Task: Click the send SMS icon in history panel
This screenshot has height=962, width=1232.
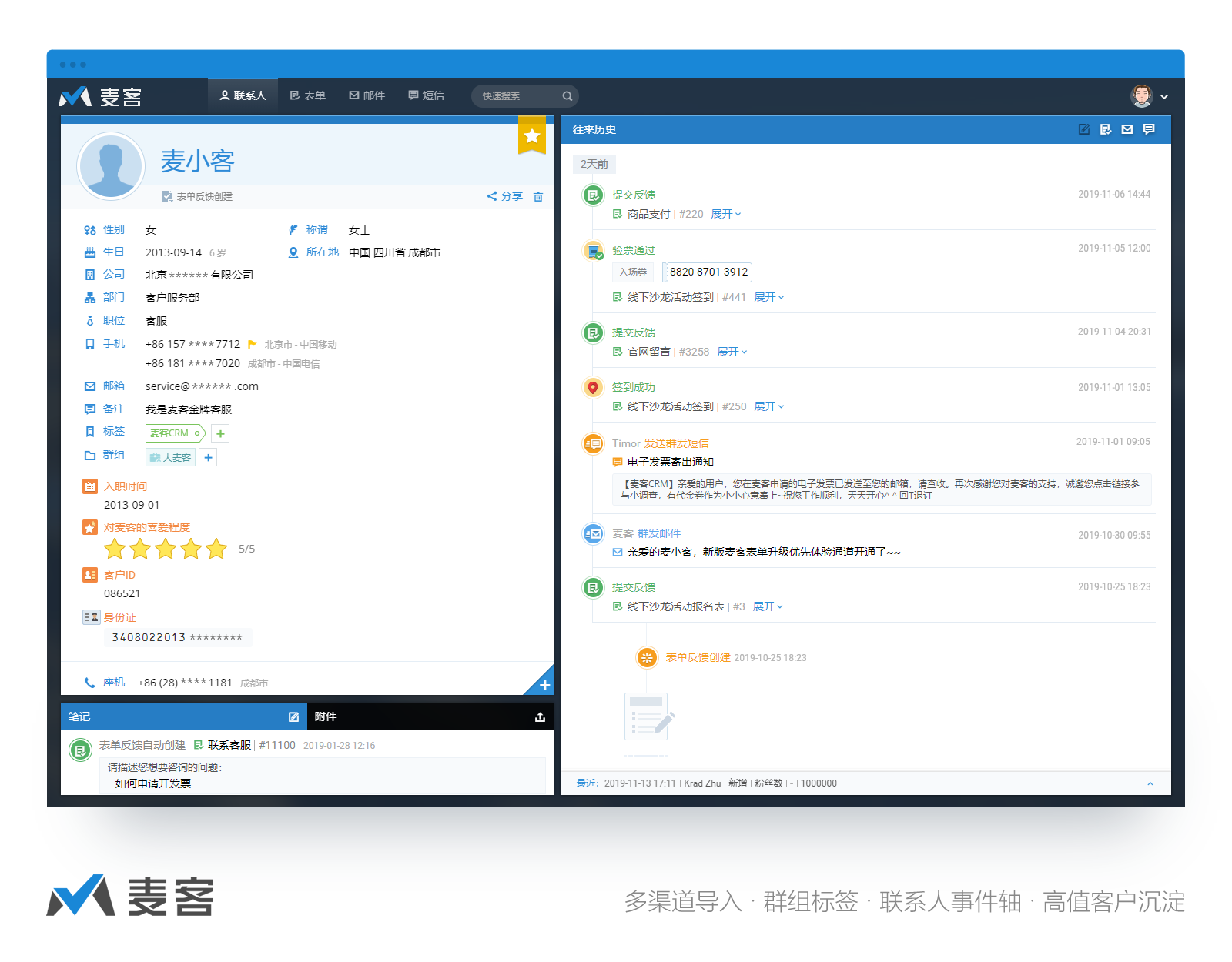Action: 1149,129
